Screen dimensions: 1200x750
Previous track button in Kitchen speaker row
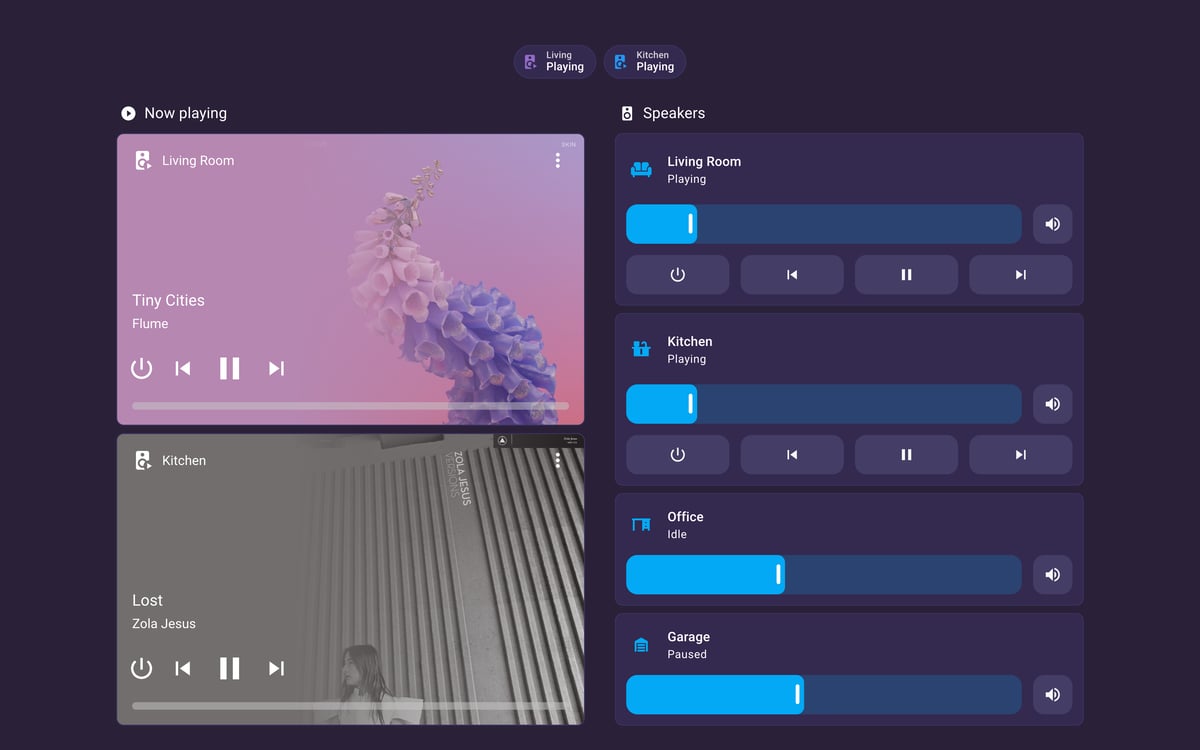[x=792, y=455]
